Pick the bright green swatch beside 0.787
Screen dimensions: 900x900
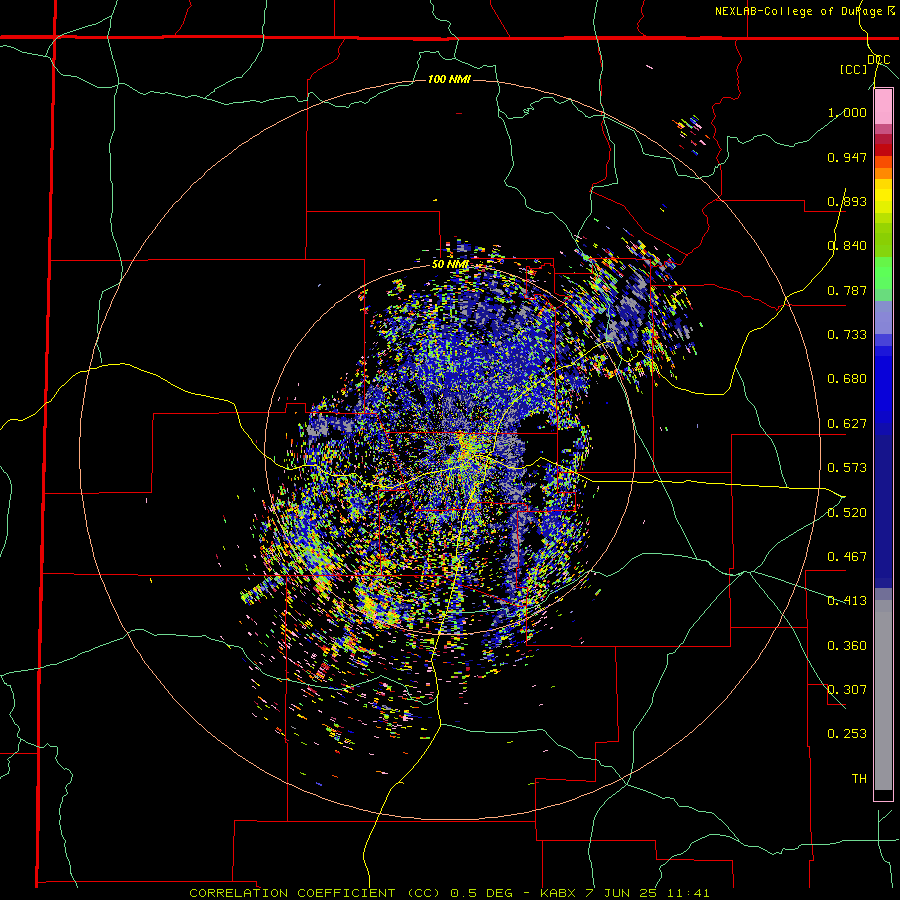tap(883, 273)
